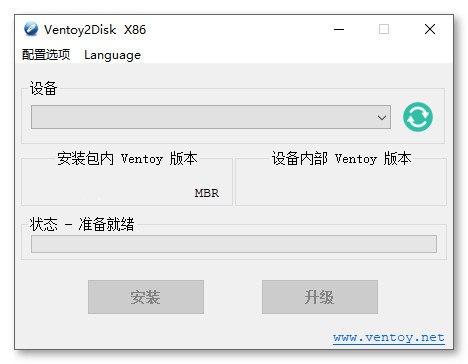The image size is (468, 364).
Task: Click the 设备内部 Ventoy 版本 label
Action: point(341,159)
